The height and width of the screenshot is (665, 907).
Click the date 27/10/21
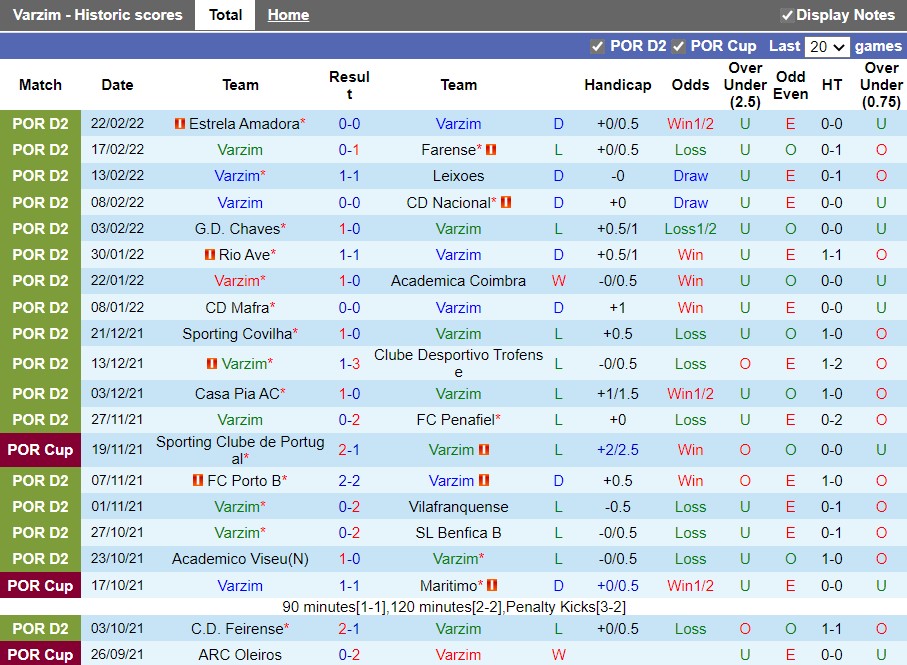[x=117, y=533]
